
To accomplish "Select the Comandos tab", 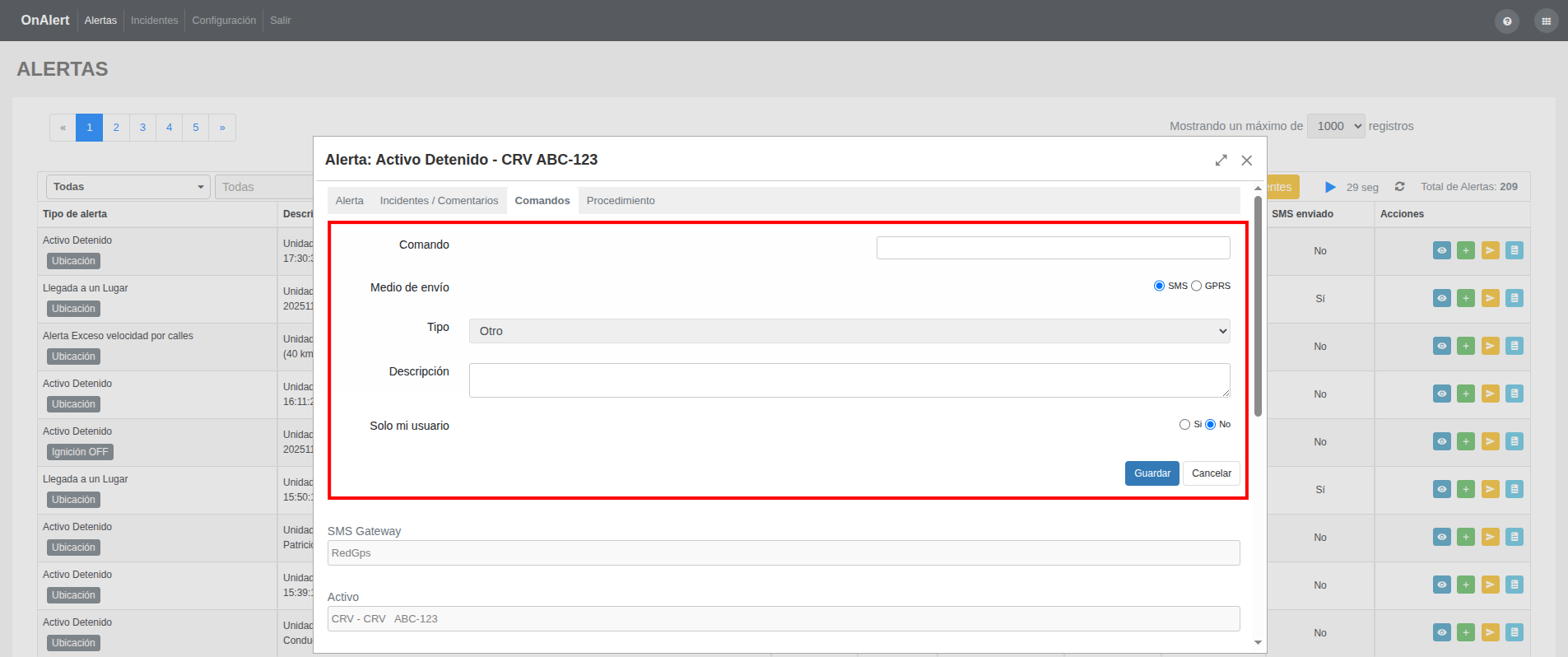I will 542,201.
